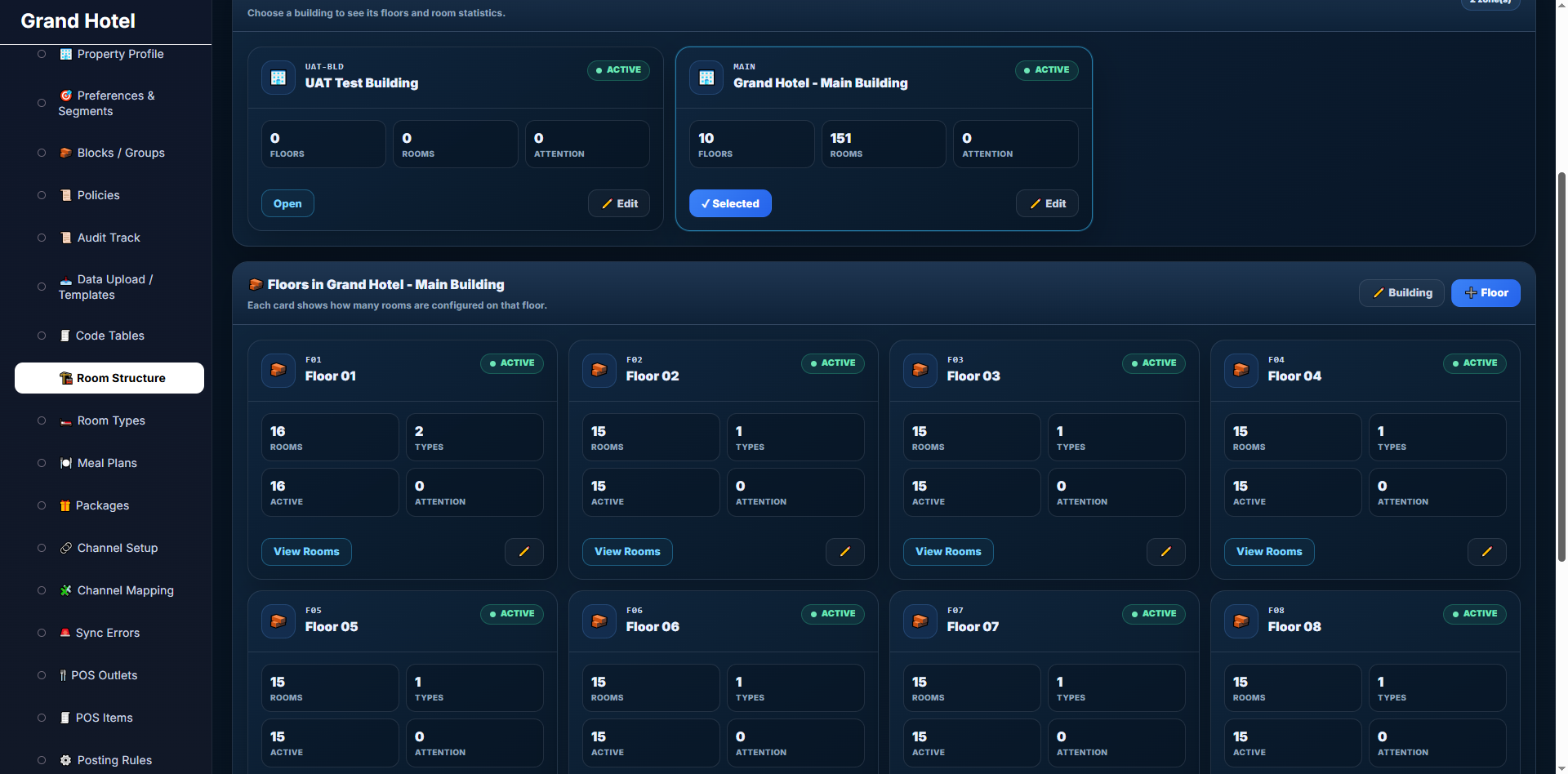Click the Floor 01 card brick icon
Screen dimensions: 1568x774
278,370
